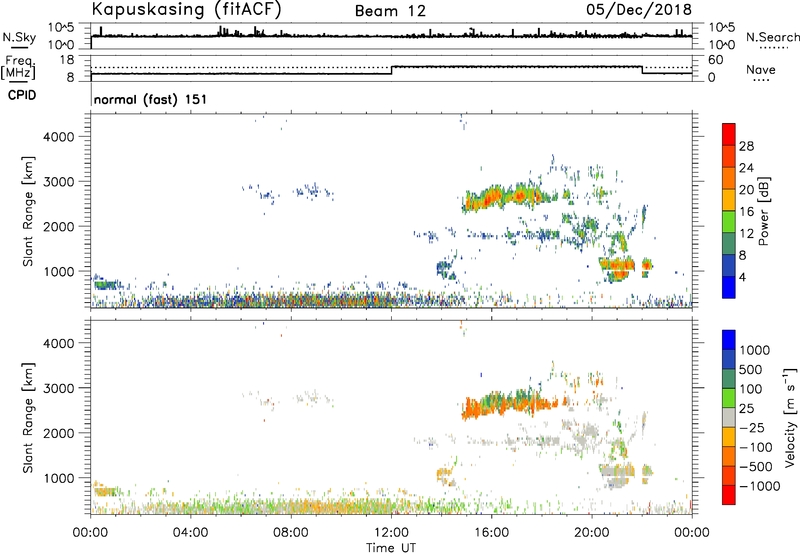Viewport: 800px width, 554px height.
Task: Click the 'Time UT' axis label
Action: click(391, 548)
